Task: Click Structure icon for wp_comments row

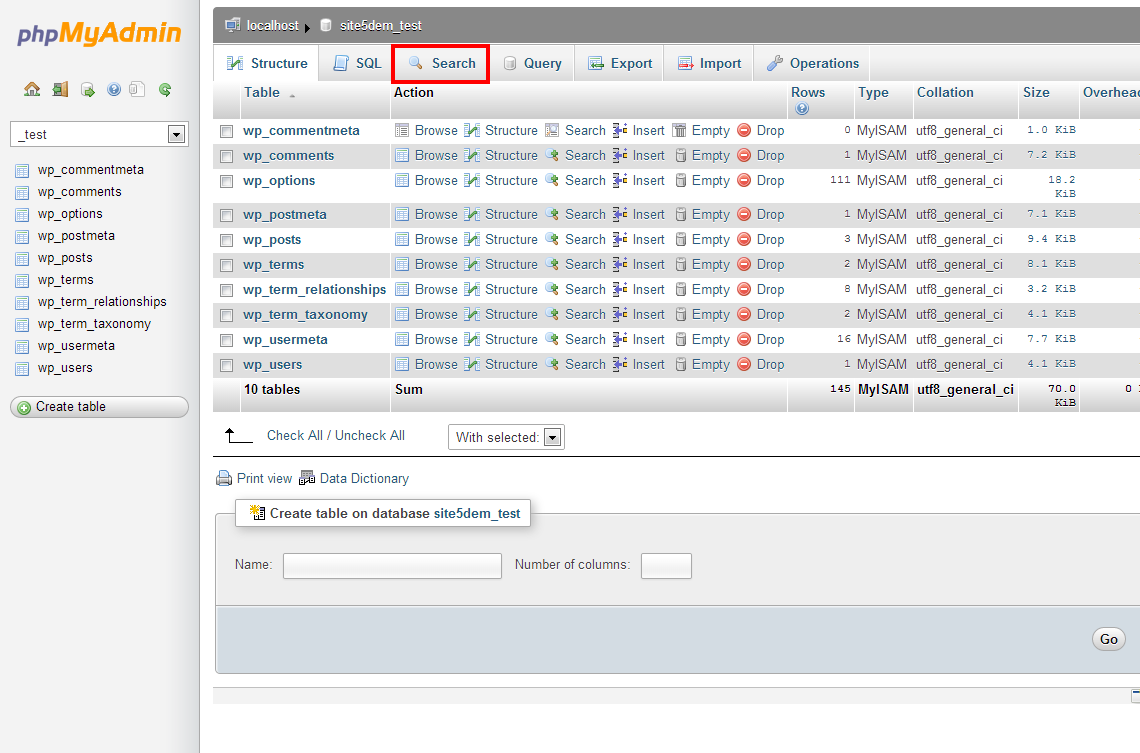Action: click(472, 156)
